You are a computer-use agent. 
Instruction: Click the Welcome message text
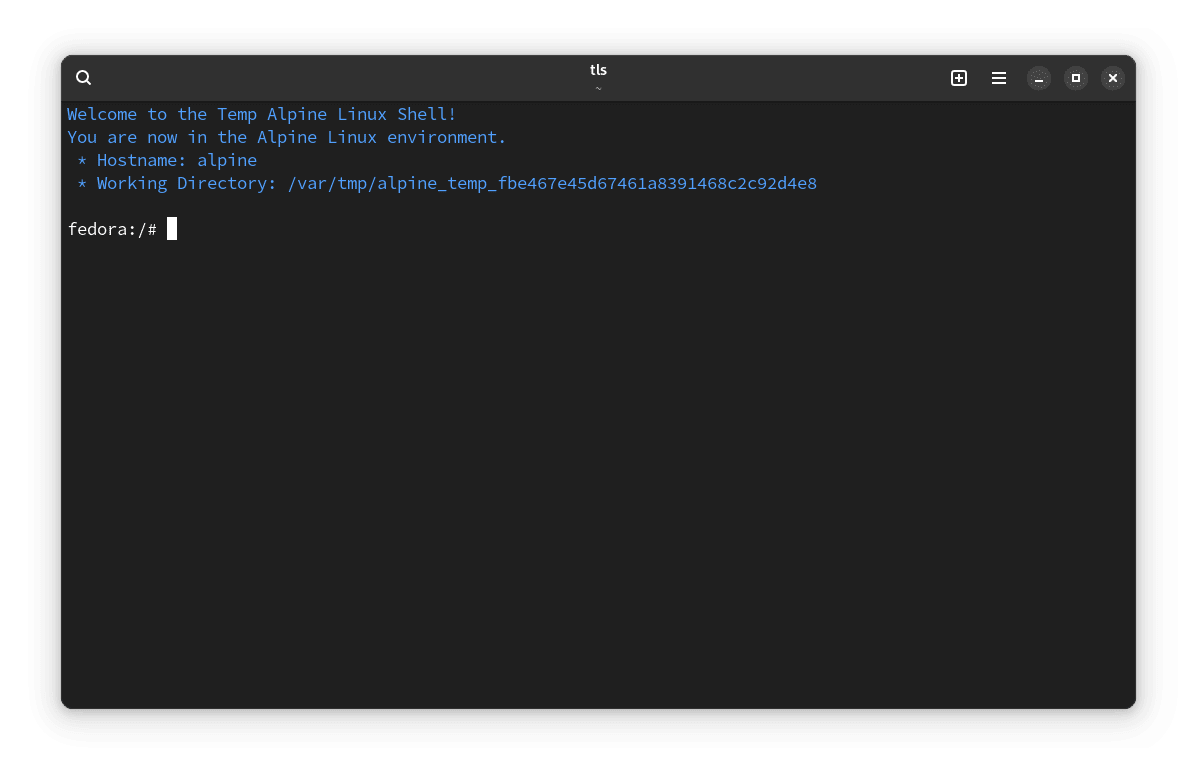260,114
